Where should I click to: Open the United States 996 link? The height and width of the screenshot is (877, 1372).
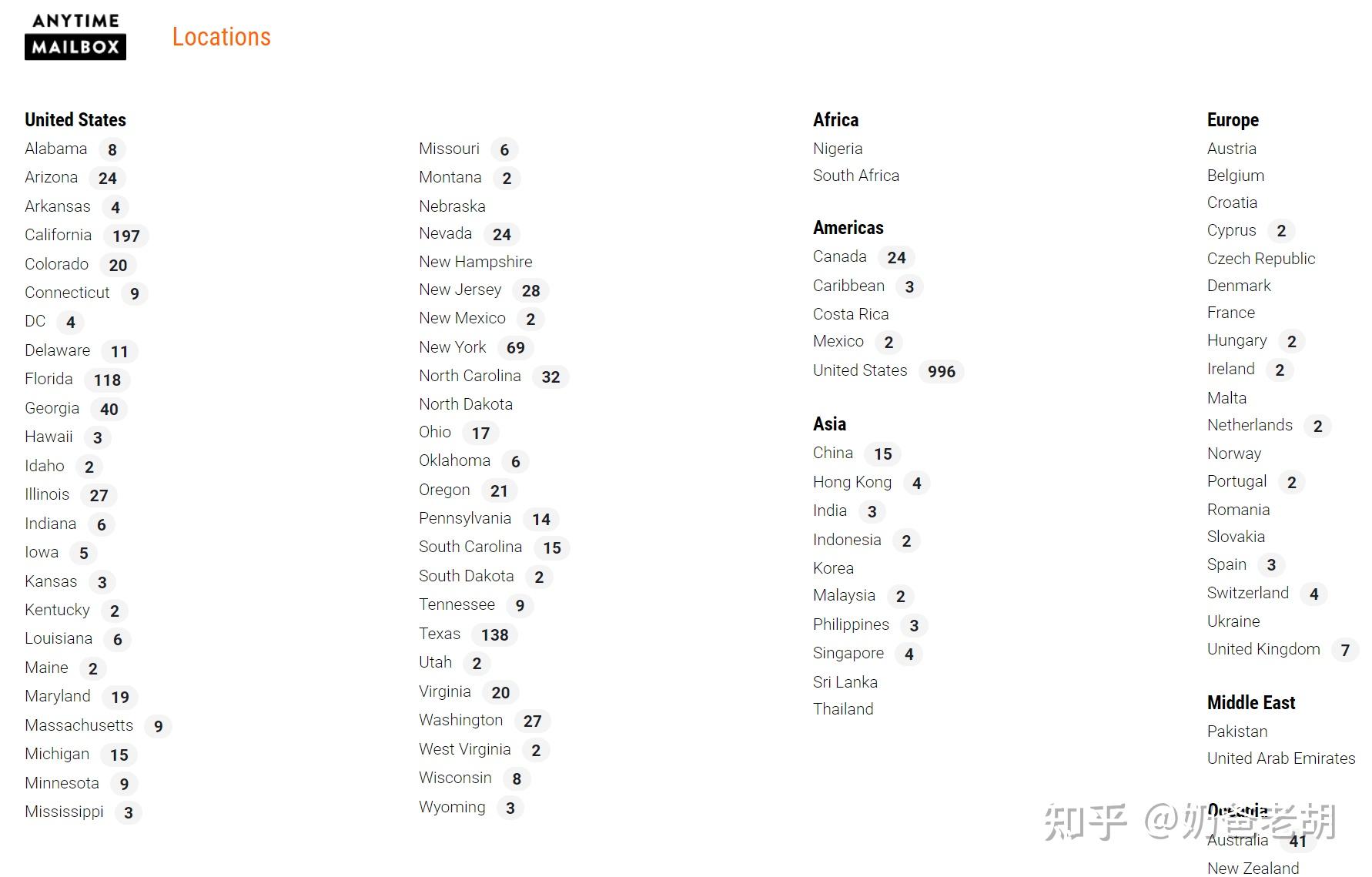pos(888,370)
